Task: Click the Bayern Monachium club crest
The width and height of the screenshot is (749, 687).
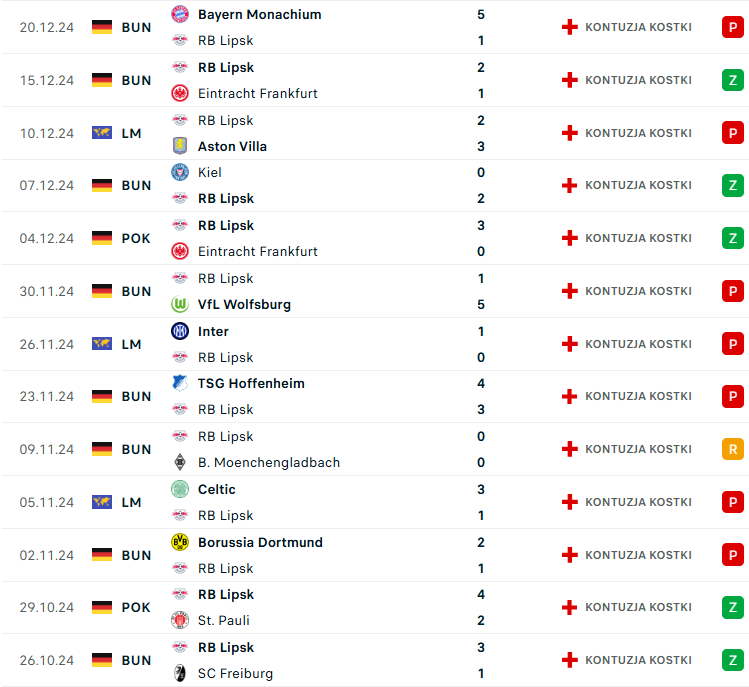Action: point(180,14)
